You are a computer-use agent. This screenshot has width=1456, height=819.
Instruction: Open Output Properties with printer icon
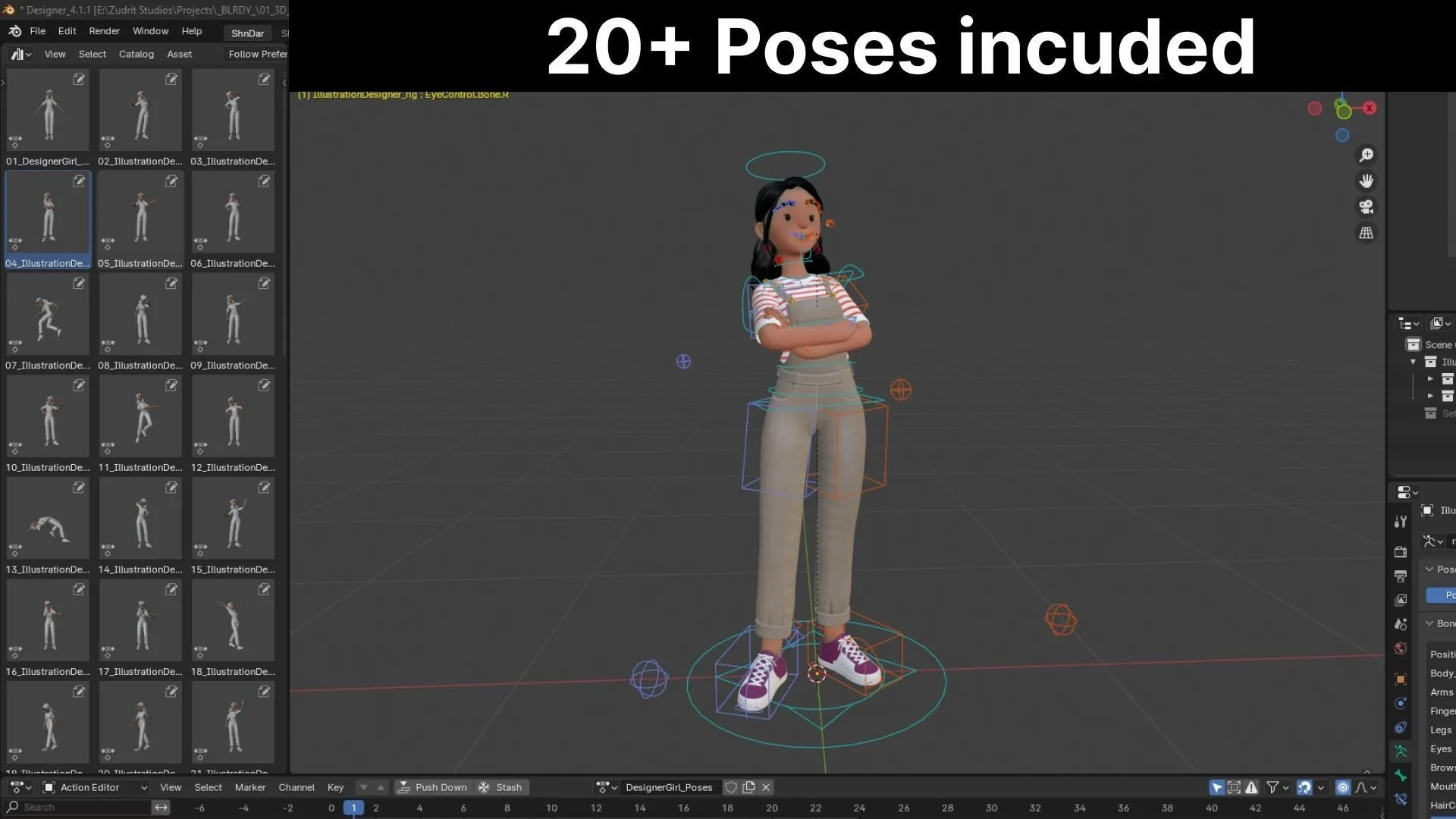(1400, 576)
